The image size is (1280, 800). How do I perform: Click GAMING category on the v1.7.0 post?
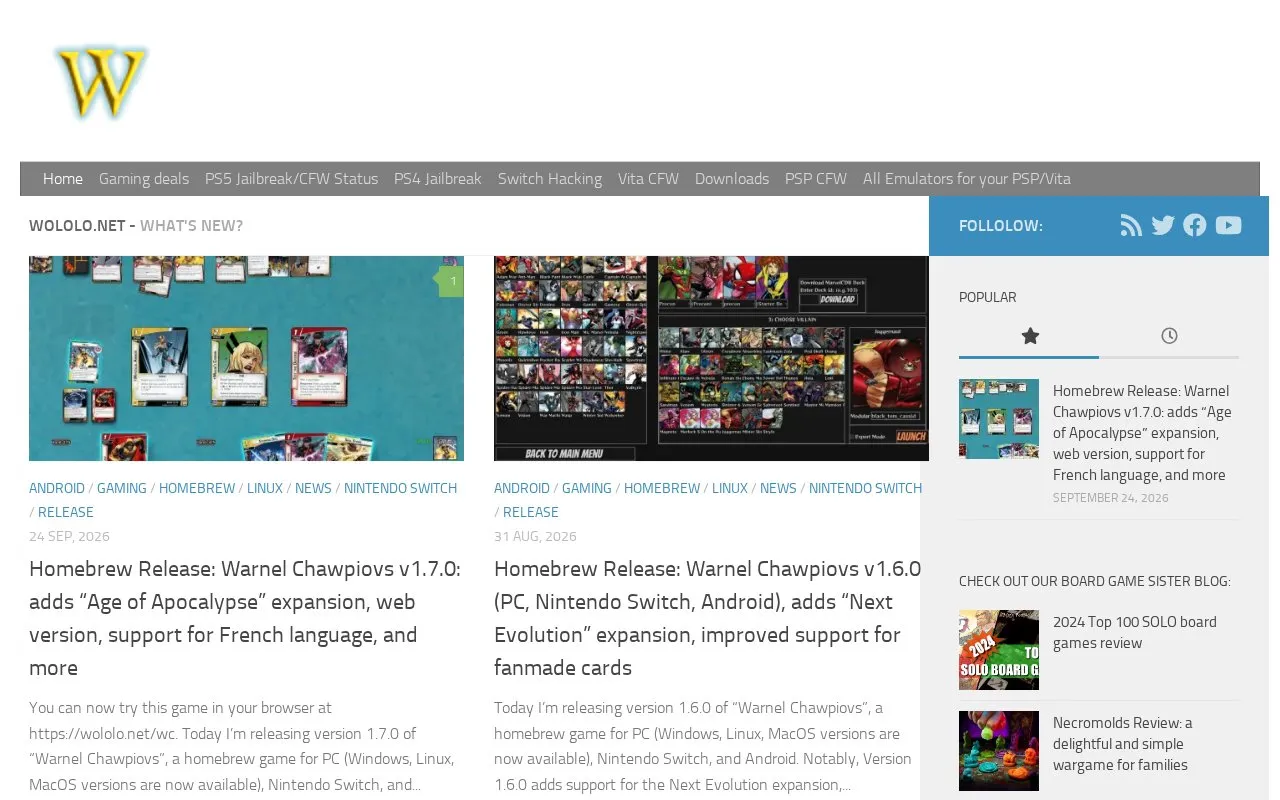pyautogui.click(x=122, y=488)
